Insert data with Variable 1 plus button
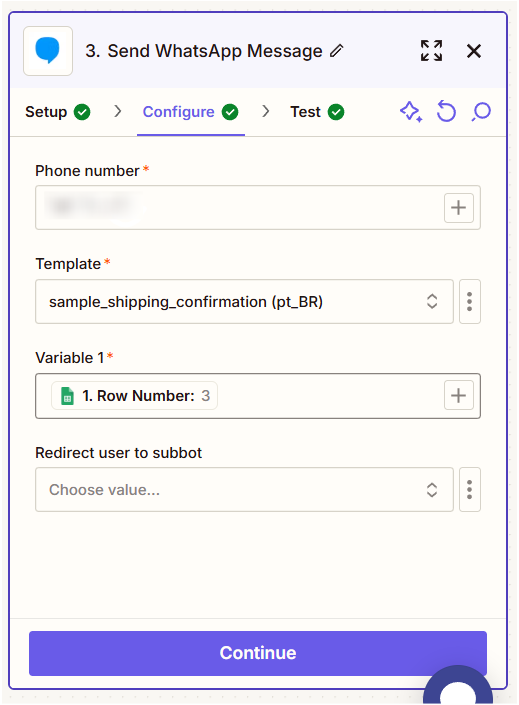Viewport: 519px width, 705px height. click(459, 396)
